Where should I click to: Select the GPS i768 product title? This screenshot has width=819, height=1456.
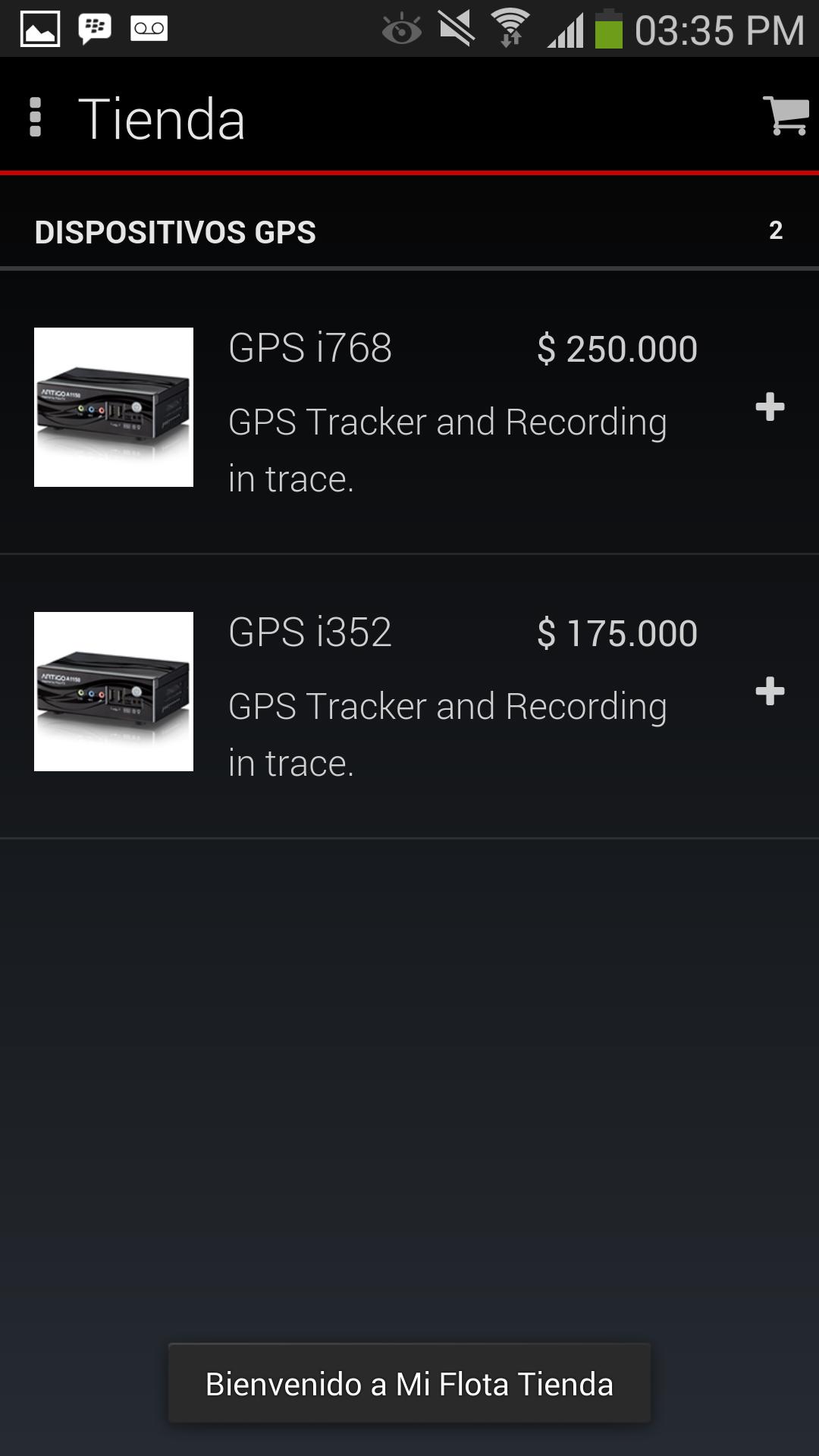click(x=310, y=348)
